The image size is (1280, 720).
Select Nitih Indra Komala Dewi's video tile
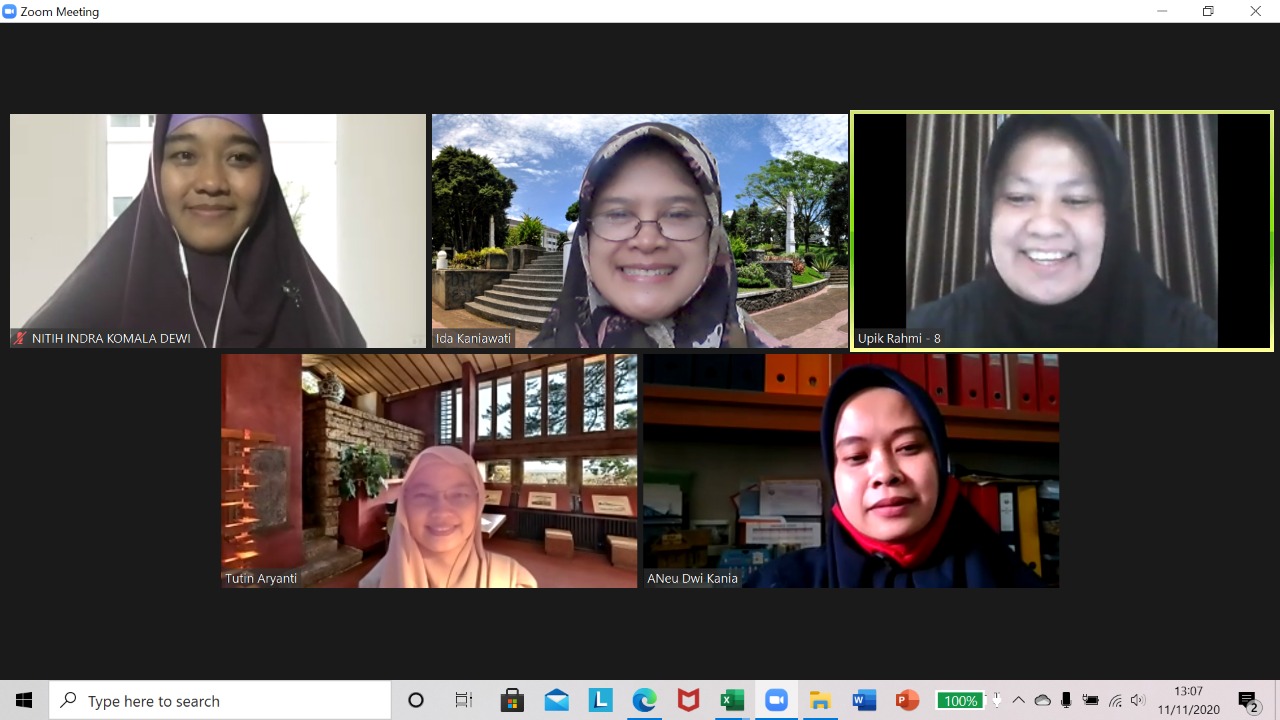coord(218,231)
